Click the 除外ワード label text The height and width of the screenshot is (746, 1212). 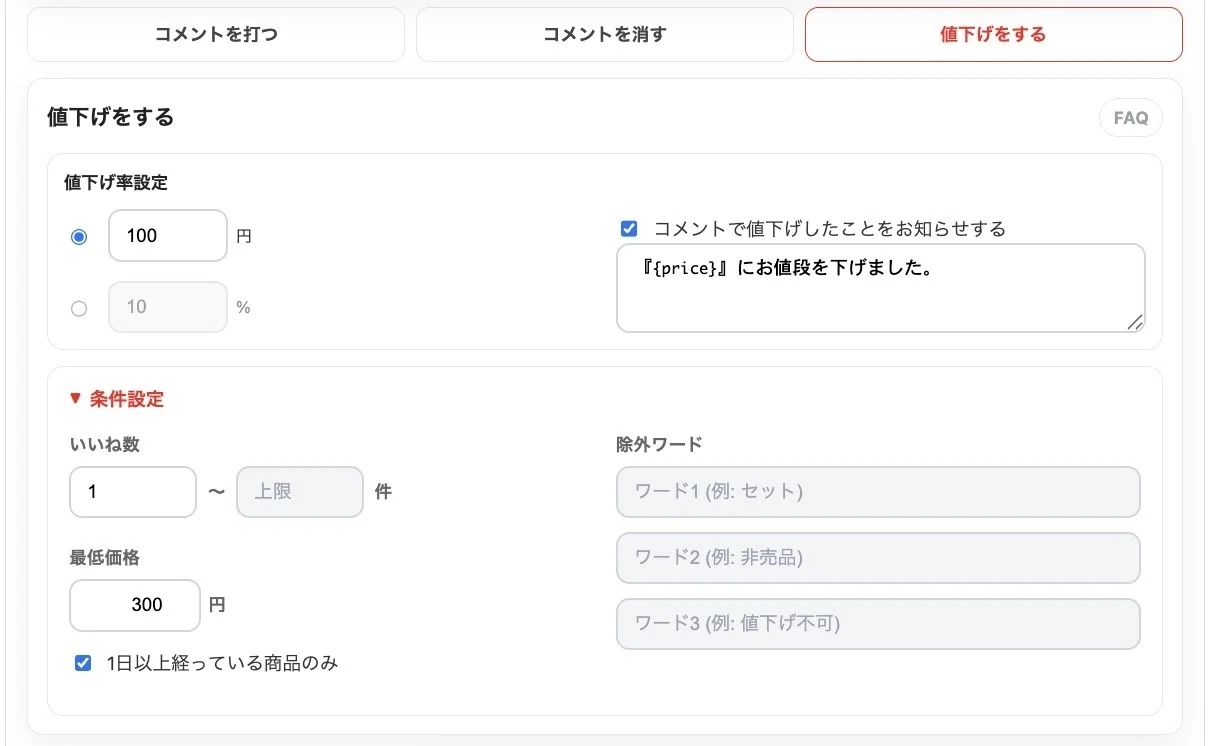tap(660, 445)
